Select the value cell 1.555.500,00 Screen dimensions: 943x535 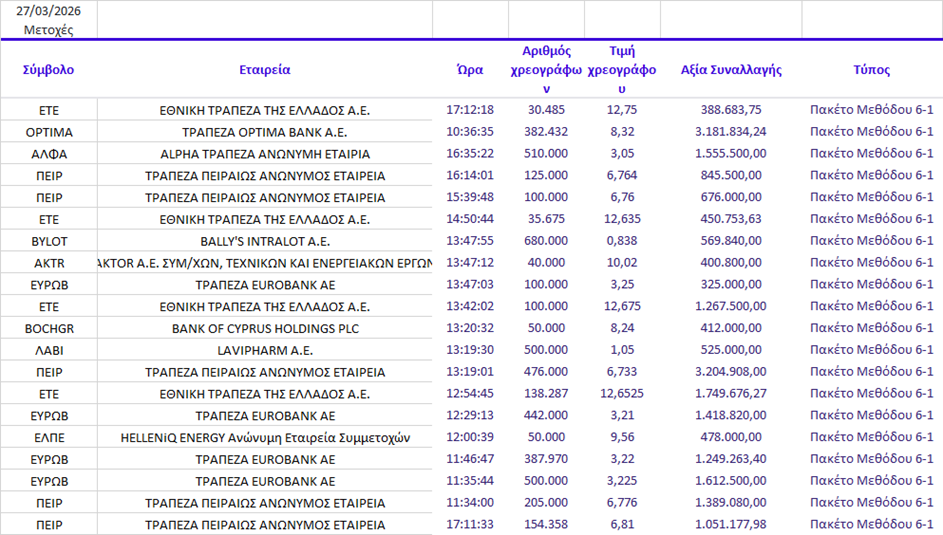731,153
